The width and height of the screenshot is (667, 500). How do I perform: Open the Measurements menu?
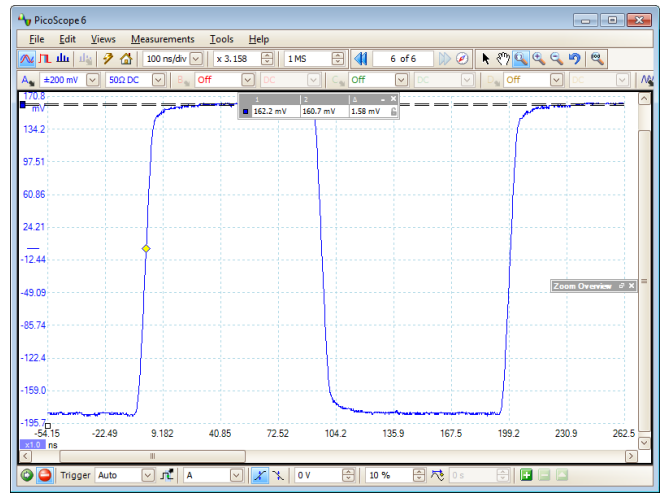tap(162, 39)
